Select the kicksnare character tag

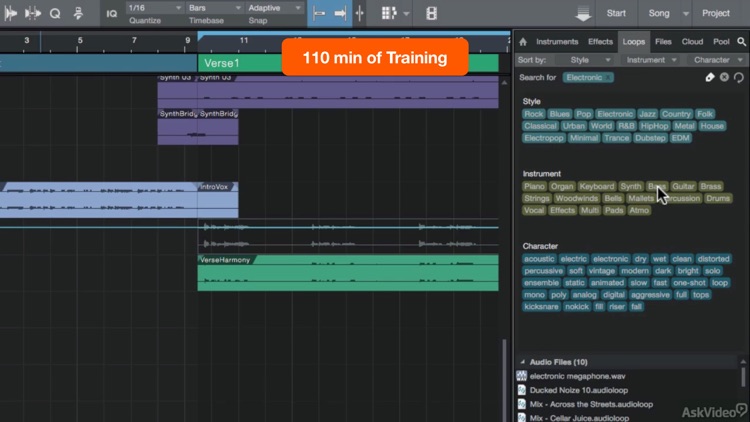pyautogui.click(x=541, y=307)
